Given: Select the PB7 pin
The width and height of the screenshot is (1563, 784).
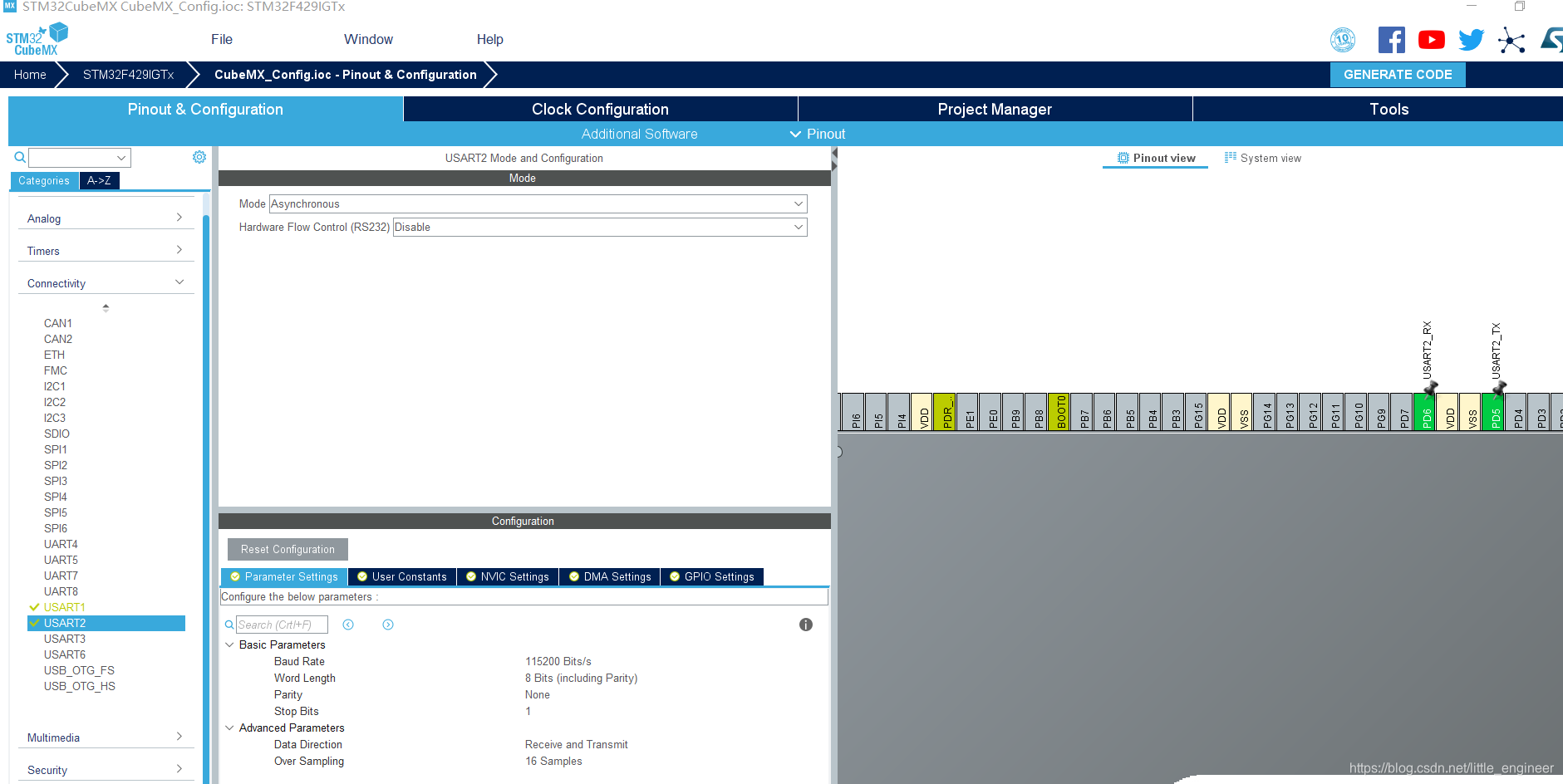Looking at the screenshot, I should [1083, 412].
